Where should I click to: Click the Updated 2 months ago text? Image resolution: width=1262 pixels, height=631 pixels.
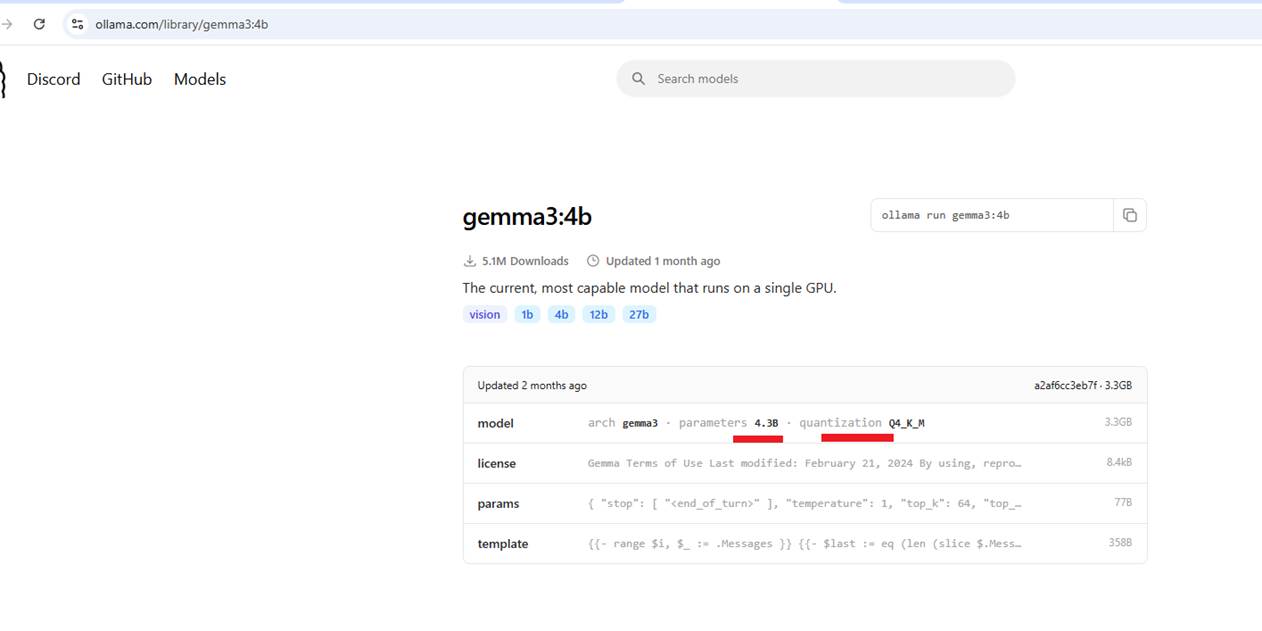(532, 385)
